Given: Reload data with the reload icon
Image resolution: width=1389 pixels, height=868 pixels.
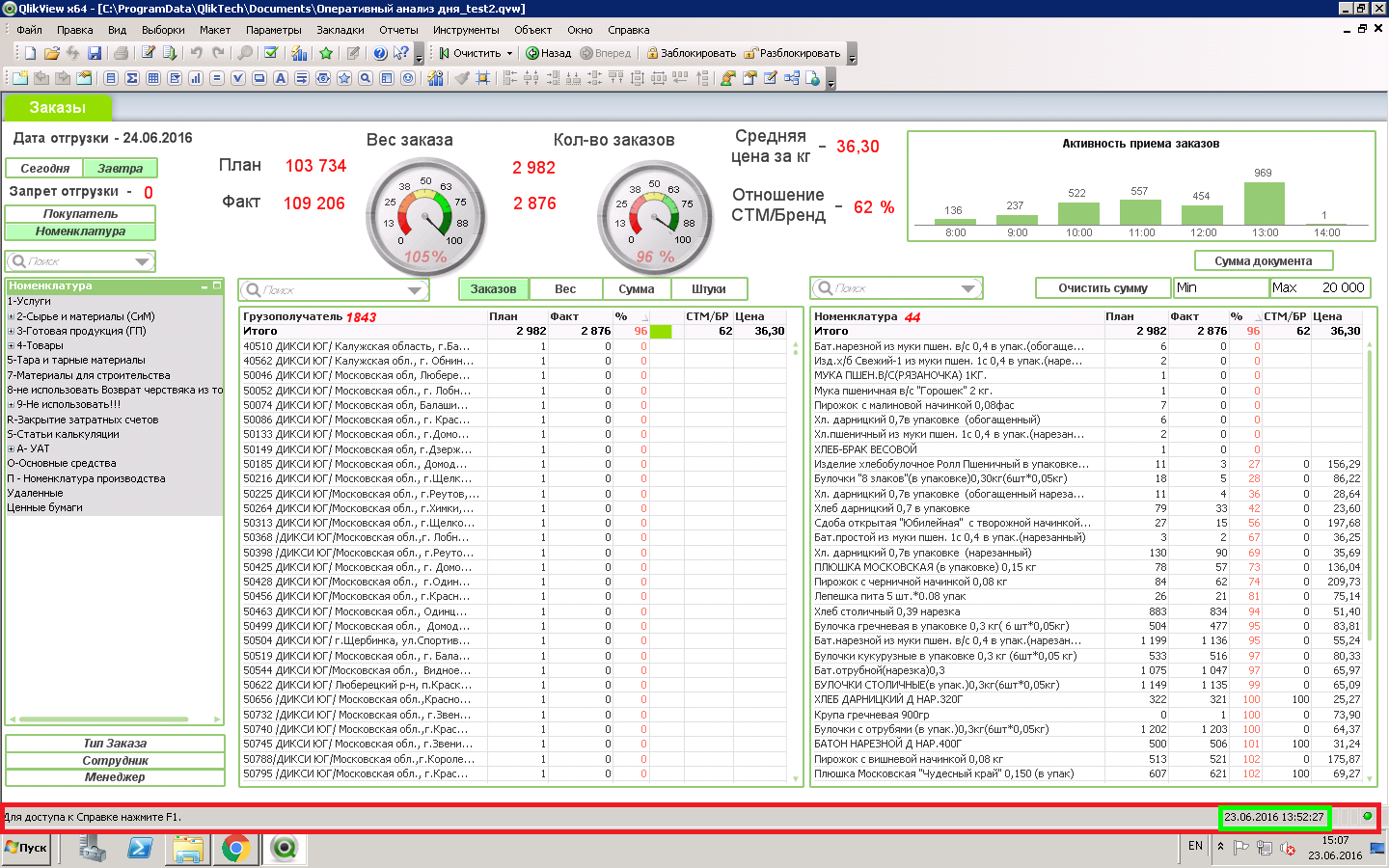Looking at the screenshot, I should click(x=170, y=53).
